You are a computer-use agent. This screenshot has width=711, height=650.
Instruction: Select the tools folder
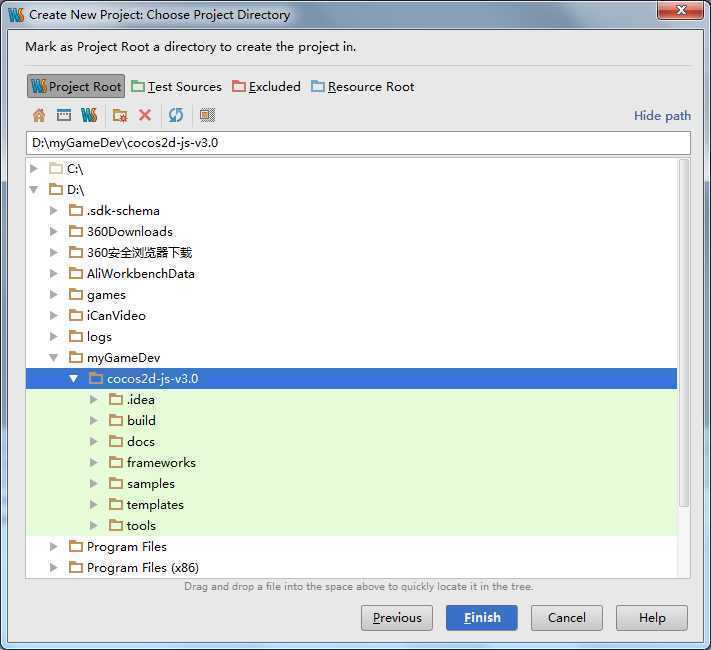tap(132, 525)
